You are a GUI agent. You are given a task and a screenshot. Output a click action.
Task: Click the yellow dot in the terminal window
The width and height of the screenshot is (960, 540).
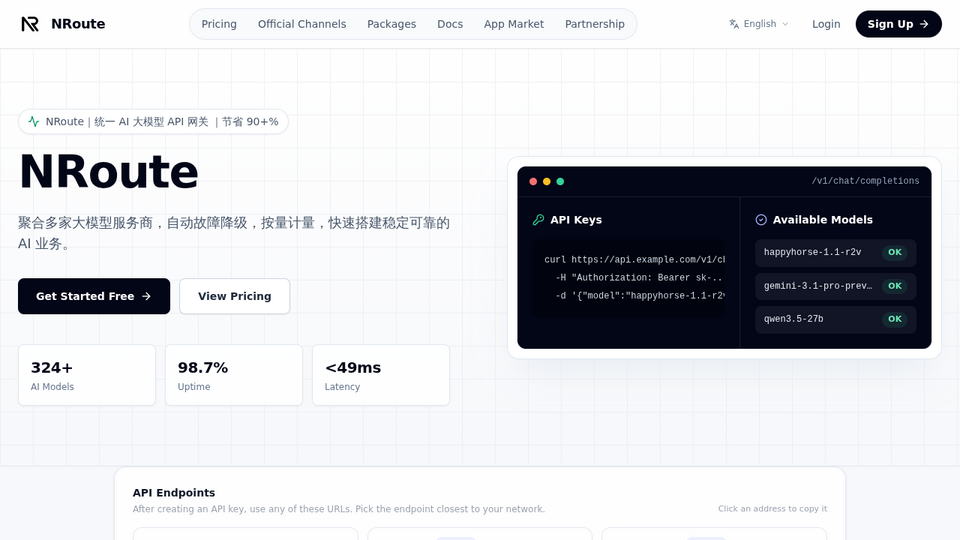click(547, 181)
